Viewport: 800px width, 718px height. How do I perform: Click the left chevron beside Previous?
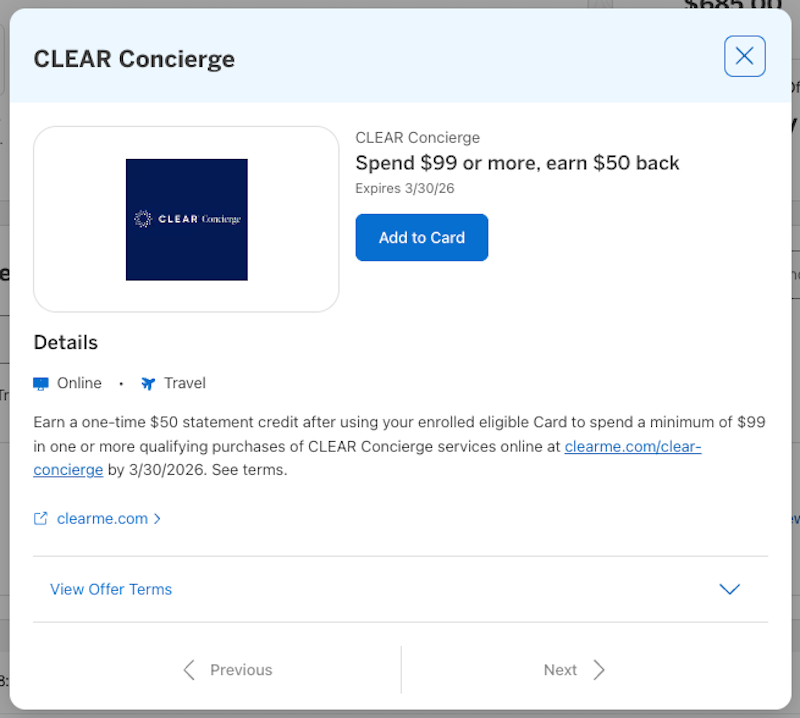pyautogui.click(x=189, y=670)
